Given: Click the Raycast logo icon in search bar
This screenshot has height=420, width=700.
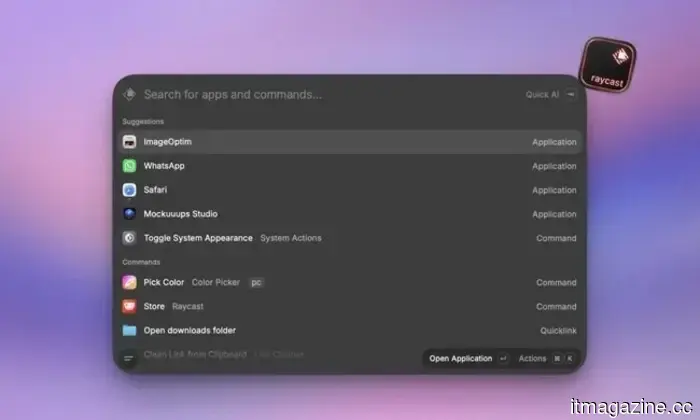Looking at the screenshot, I should coord(129,94).
